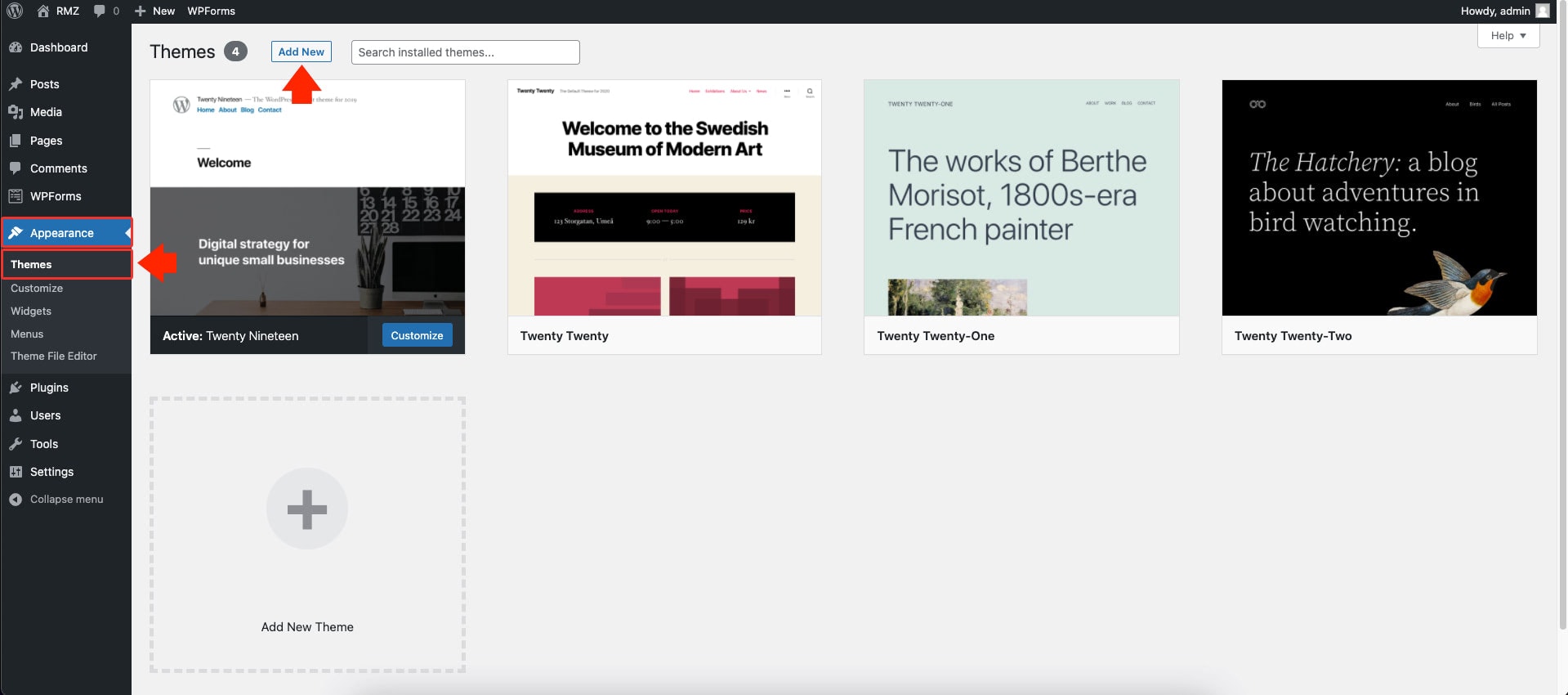
Task: Click WPForms link in admin bar
Action: pos(211,11)
